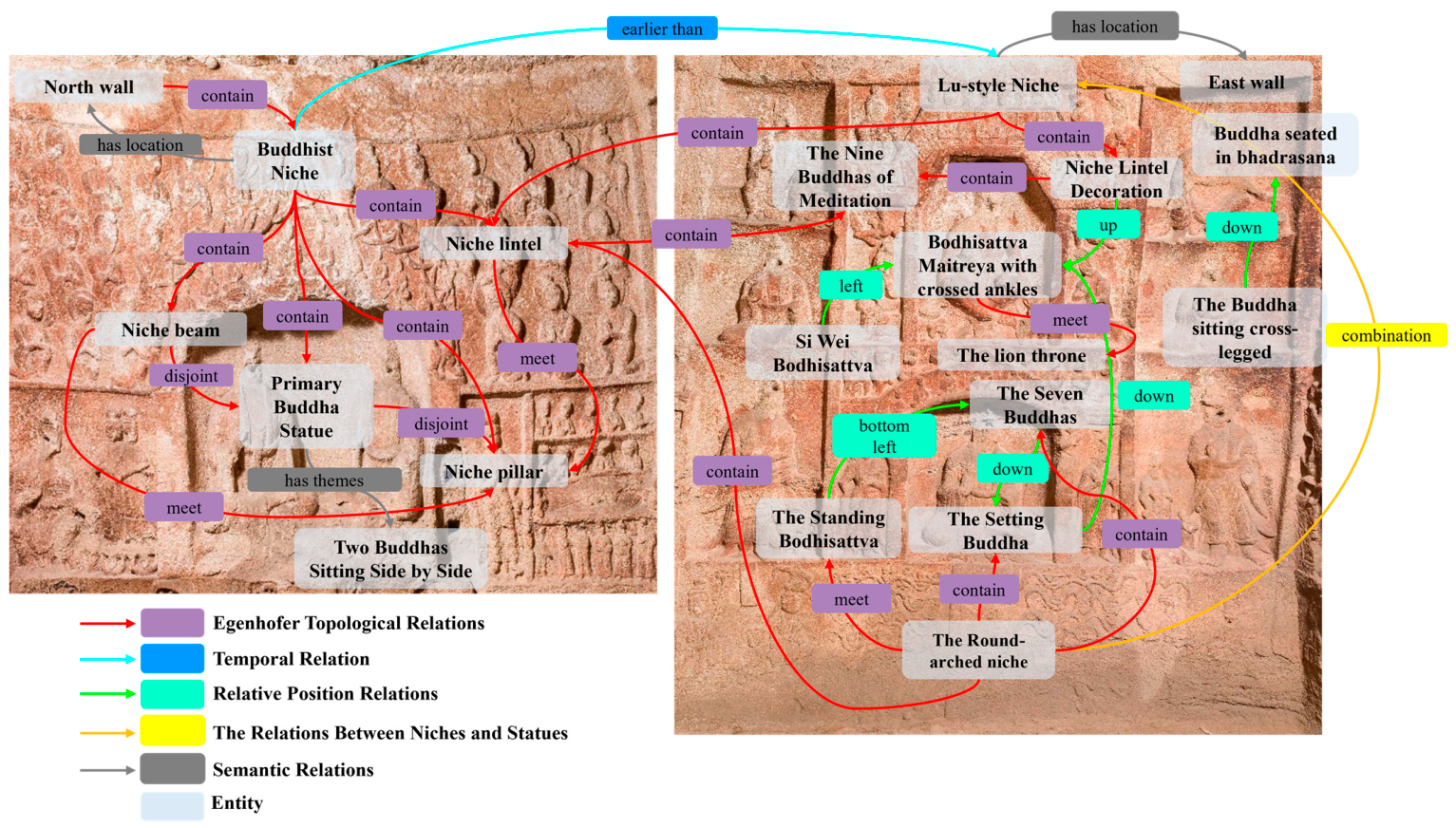Click 'down' label above The Setting Buddha

pyautogui.click(x=1012, y=469)
